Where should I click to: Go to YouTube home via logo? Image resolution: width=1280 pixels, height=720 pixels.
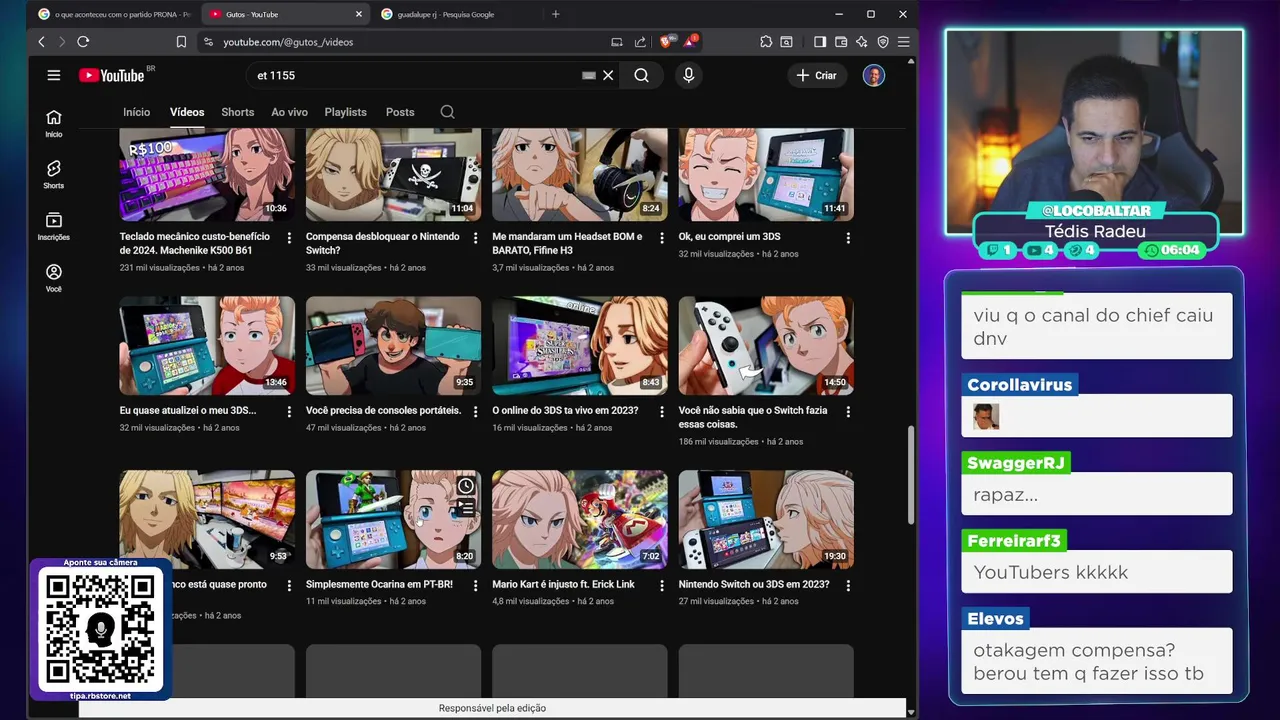click(x=112, y=75)
